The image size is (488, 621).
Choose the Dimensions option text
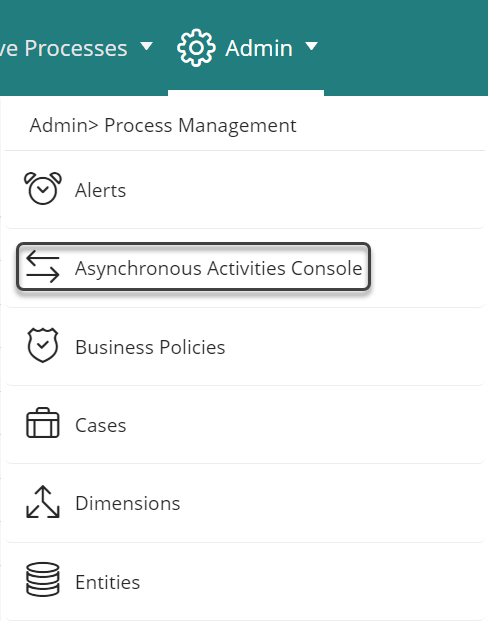point(128,503)
